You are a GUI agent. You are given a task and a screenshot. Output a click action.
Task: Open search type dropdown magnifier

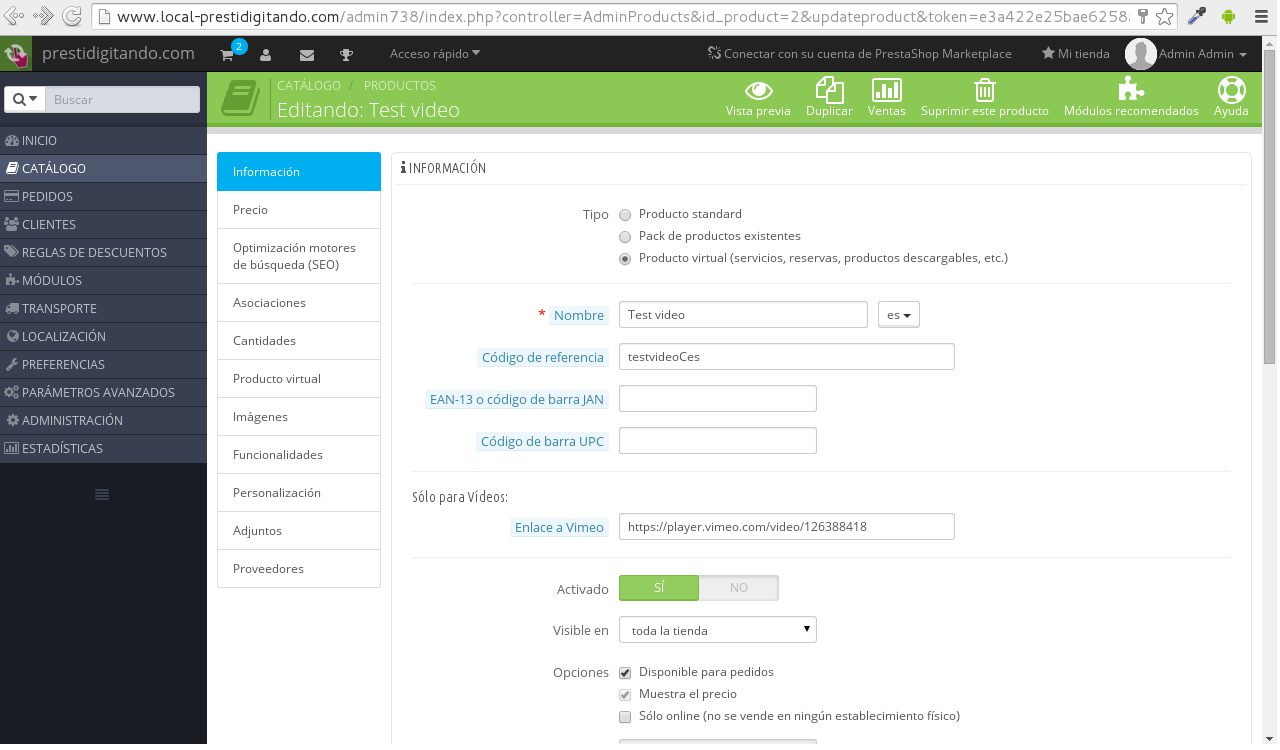coord(25,99)
